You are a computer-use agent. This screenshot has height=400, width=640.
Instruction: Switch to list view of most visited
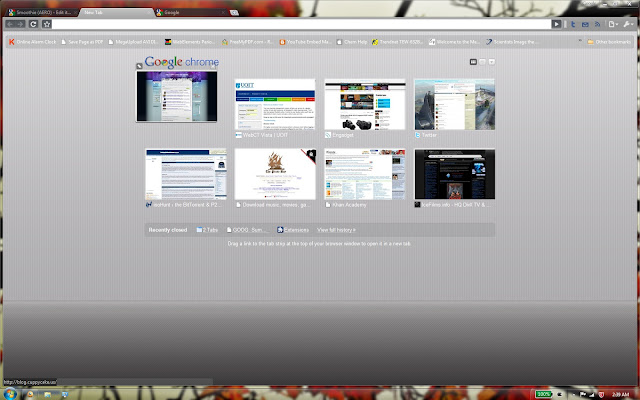482,62
